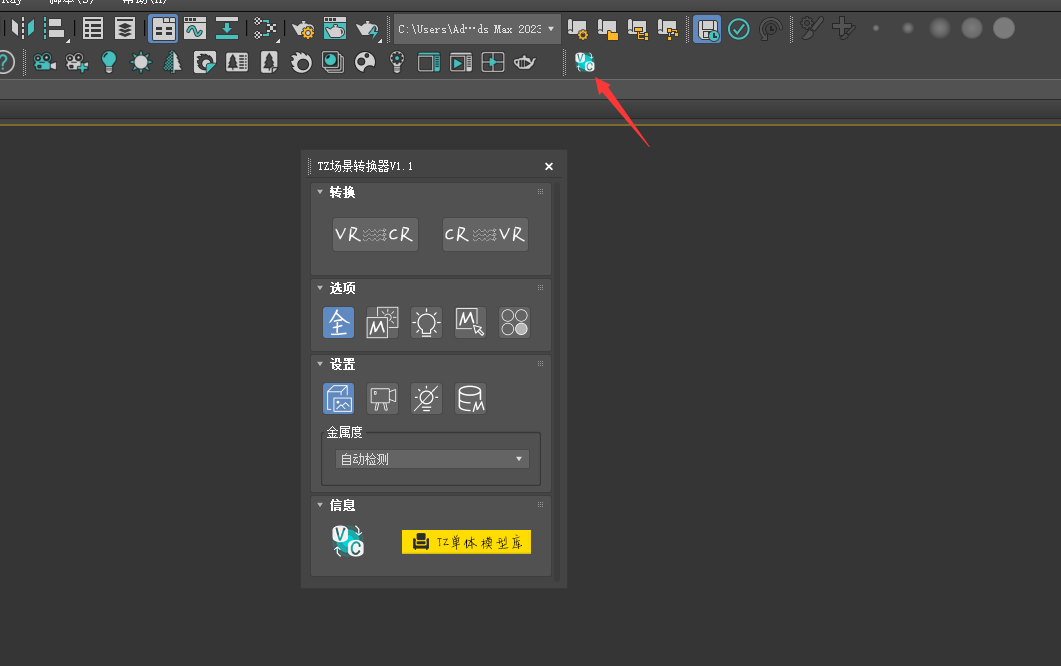Click the camera with plus icon
This screenshot has height=666, width=1061.
click(76, 62)
